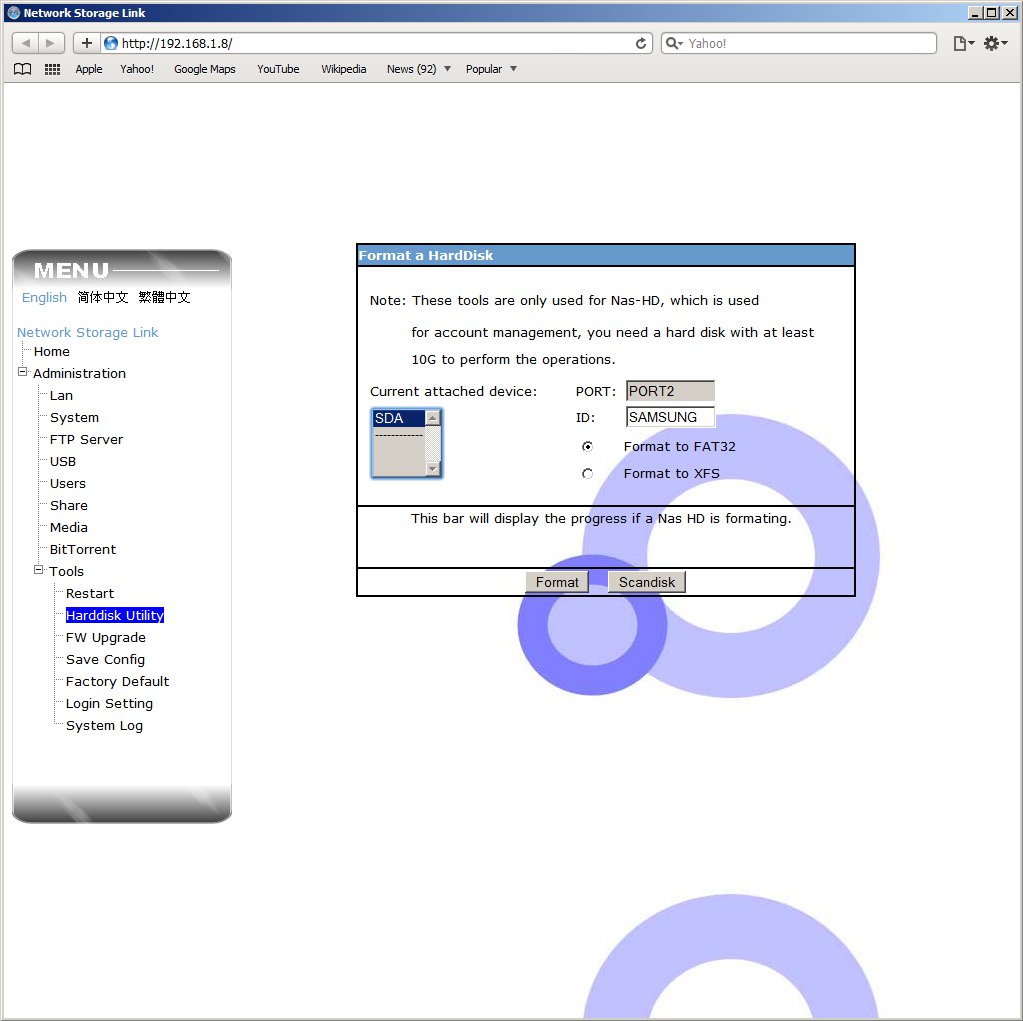This screenshot has height=1021, width=1023.
Task: Click the globe site icon in address bar
Action: click(111, 43)
